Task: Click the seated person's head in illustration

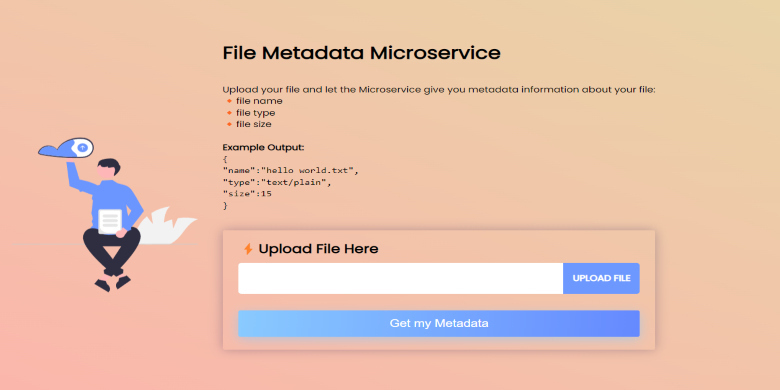Action: point(108,168)
